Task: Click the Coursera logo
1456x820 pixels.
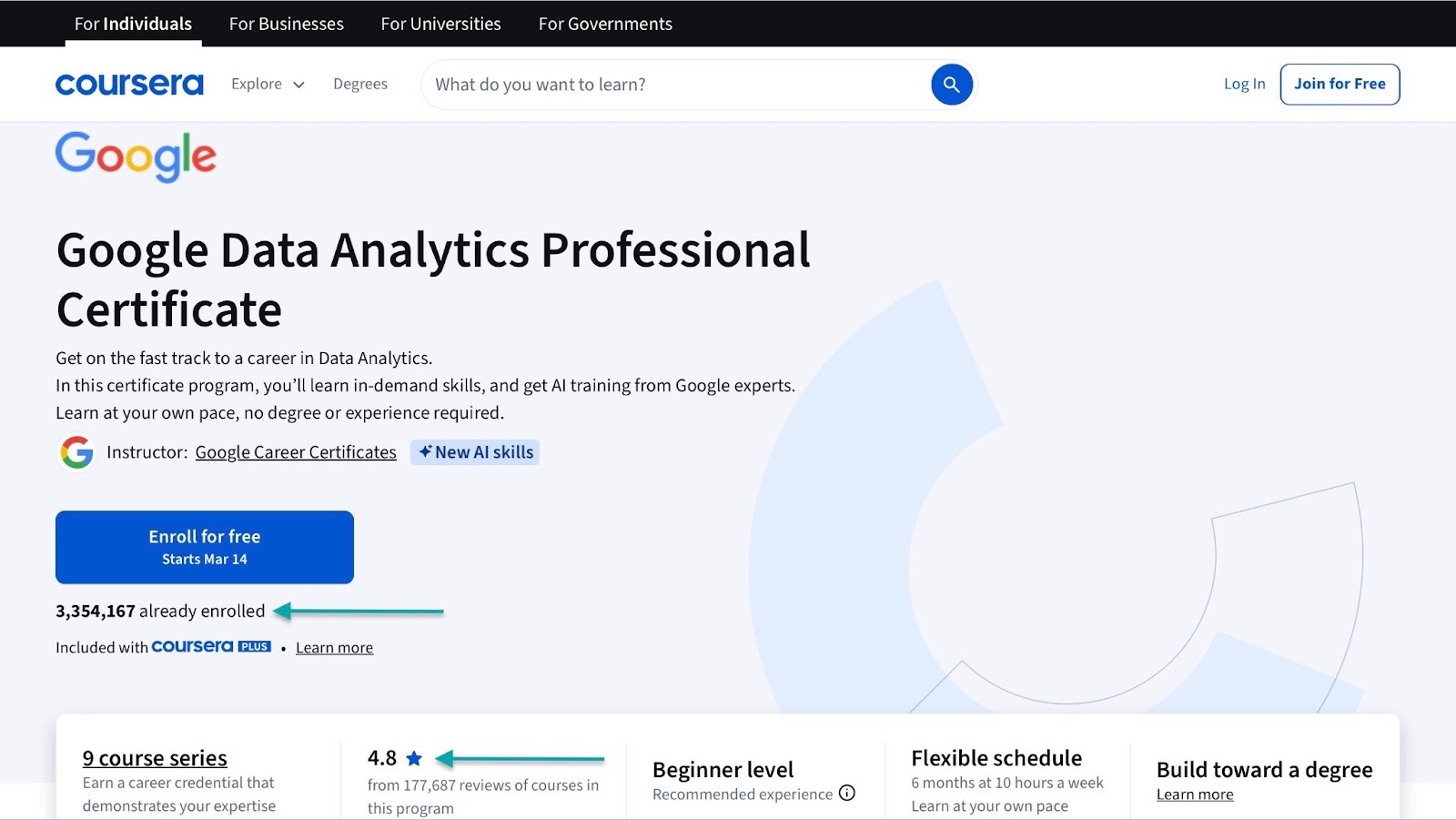Action: (129, 84)
